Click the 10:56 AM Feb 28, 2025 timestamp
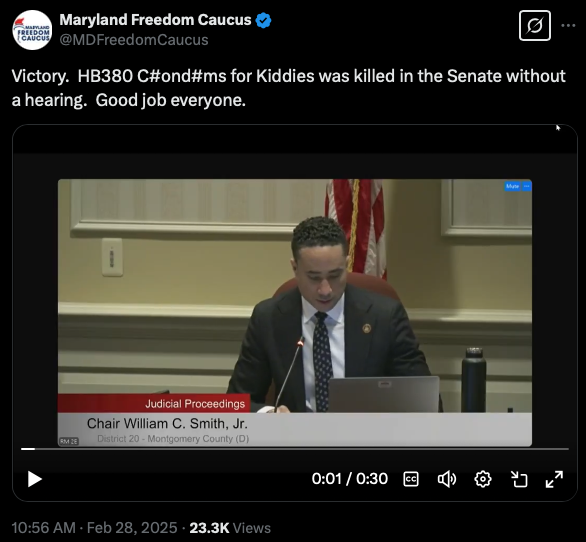The image size is (586, 542). coord(95,528)
